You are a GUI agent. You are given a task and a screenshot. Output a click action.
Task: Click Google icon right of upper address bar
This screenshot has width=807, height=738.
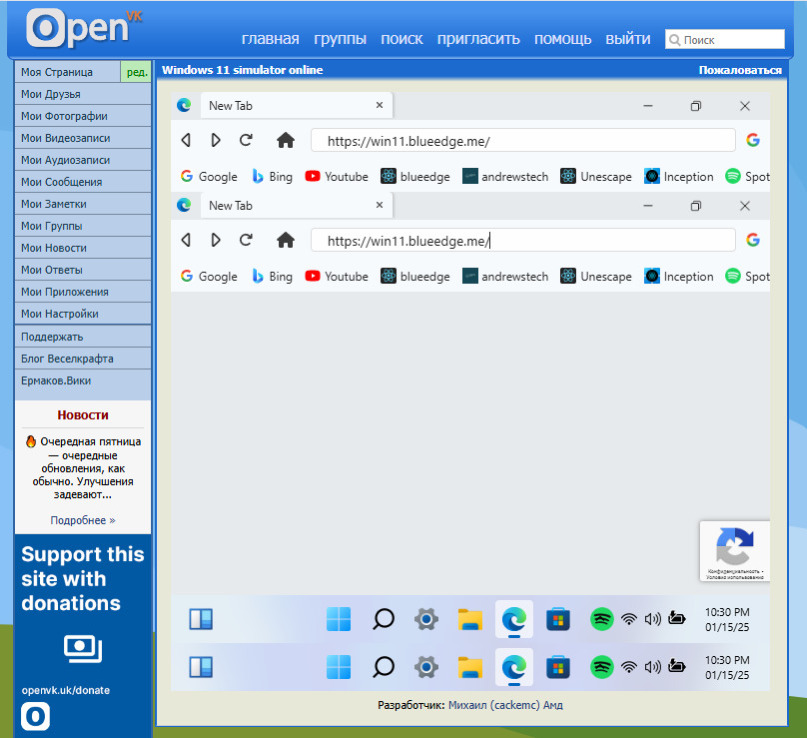753,139
